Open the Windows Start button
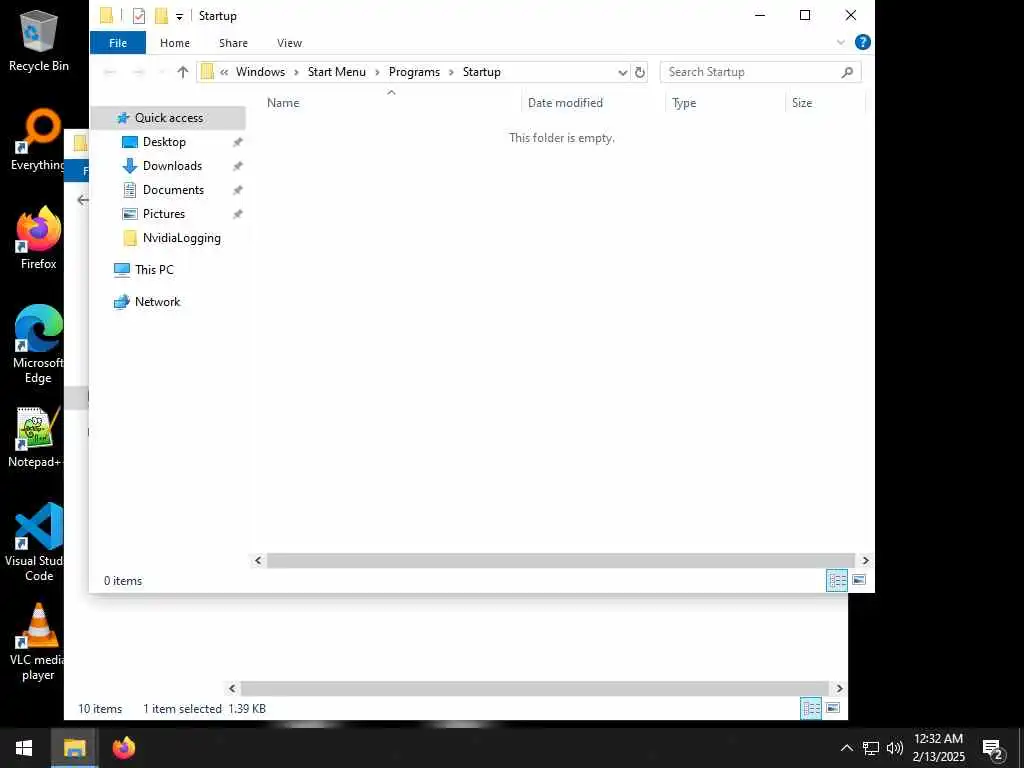 [x=24, y=748]
